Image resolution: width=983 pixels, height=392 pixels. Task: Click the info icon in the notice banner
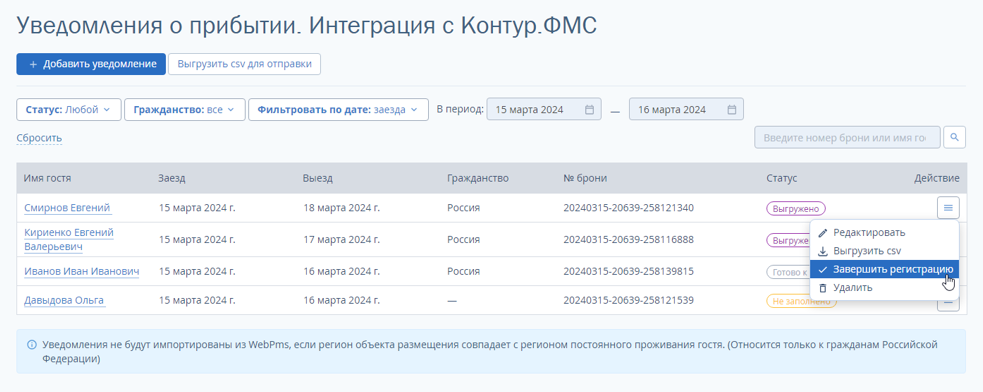[x=32, y=345]
